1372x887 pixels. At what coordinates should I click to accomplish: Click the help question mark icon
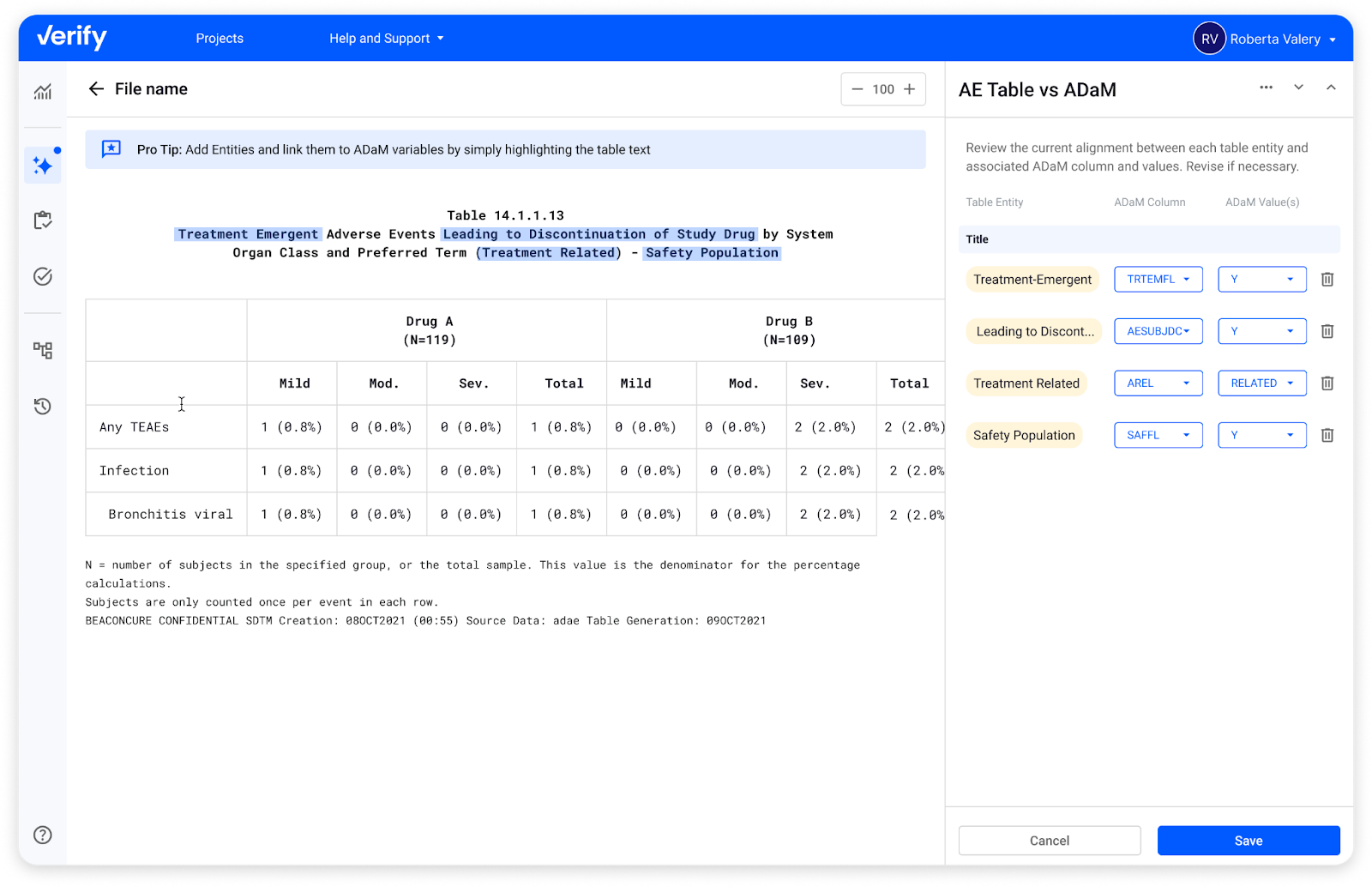click(43, 834)
